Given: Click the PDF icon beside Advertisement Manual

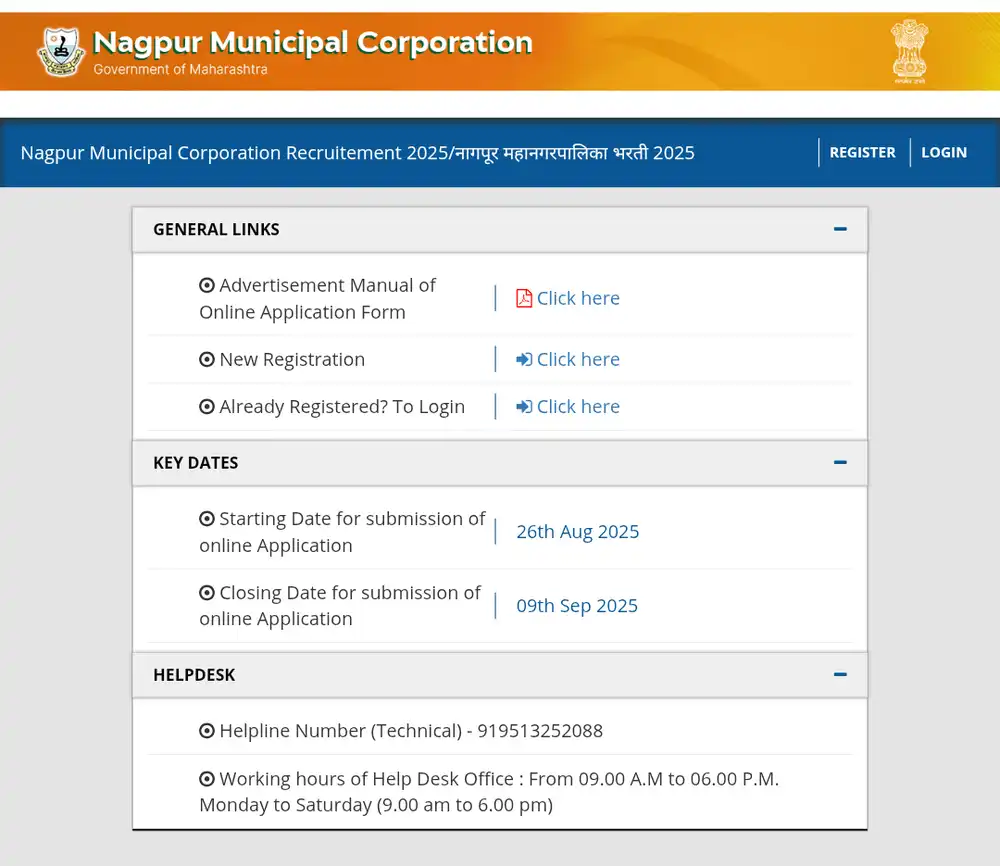Looking at the screenshot, I should pos(524,298).
